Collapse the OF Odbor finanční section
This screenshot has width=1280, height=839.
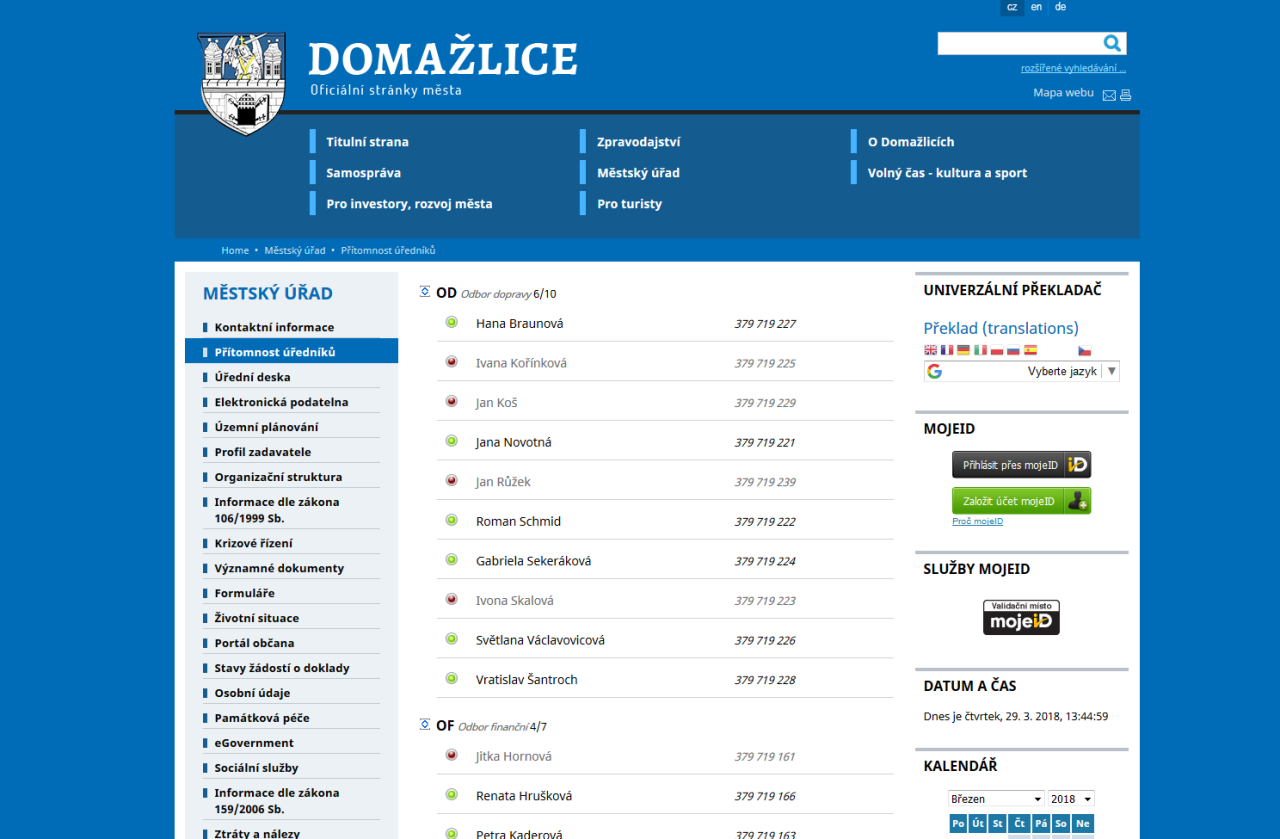coord(425,725)
